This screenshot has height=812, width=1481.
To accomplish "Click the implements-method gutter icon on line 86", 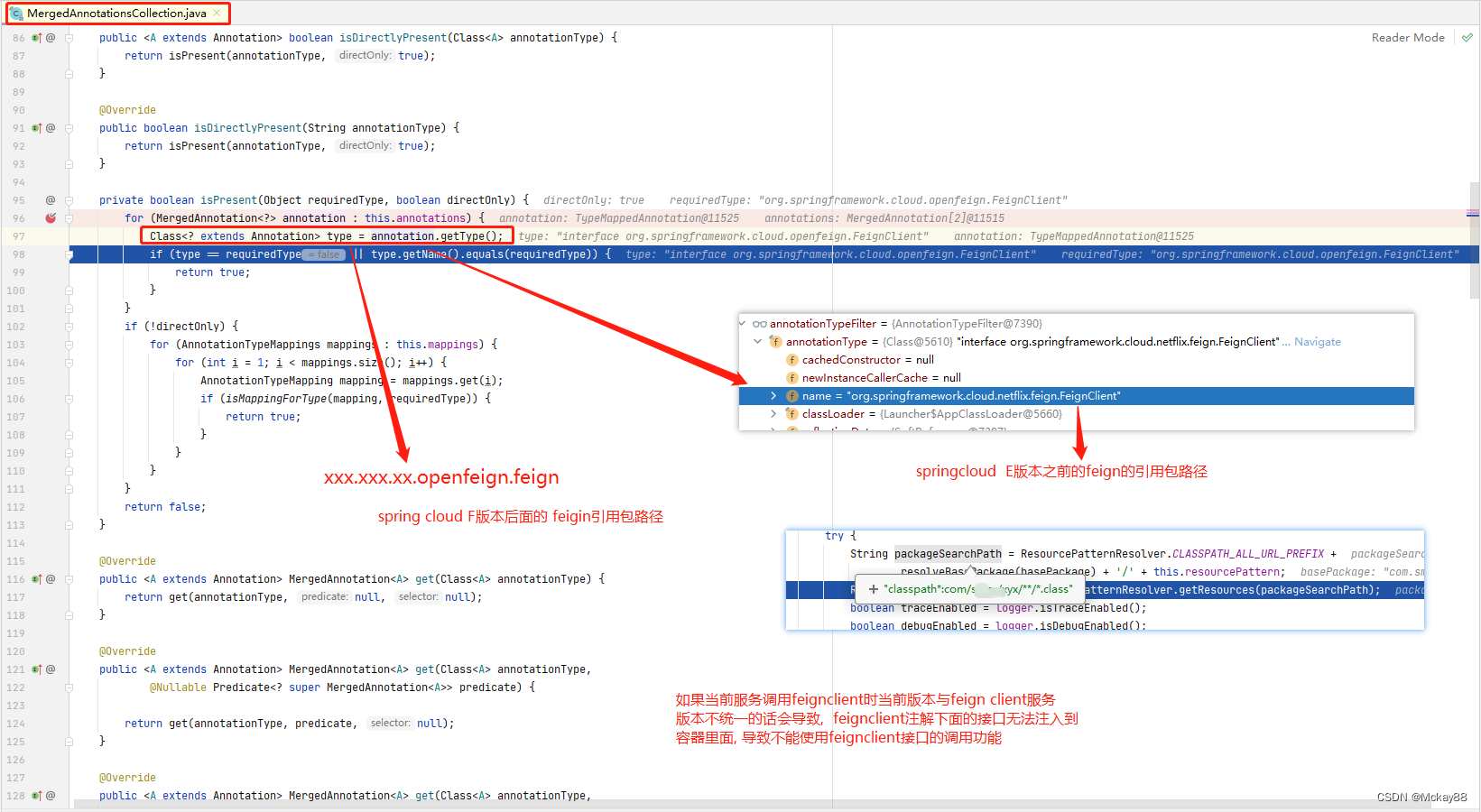I will click(37, 38).
